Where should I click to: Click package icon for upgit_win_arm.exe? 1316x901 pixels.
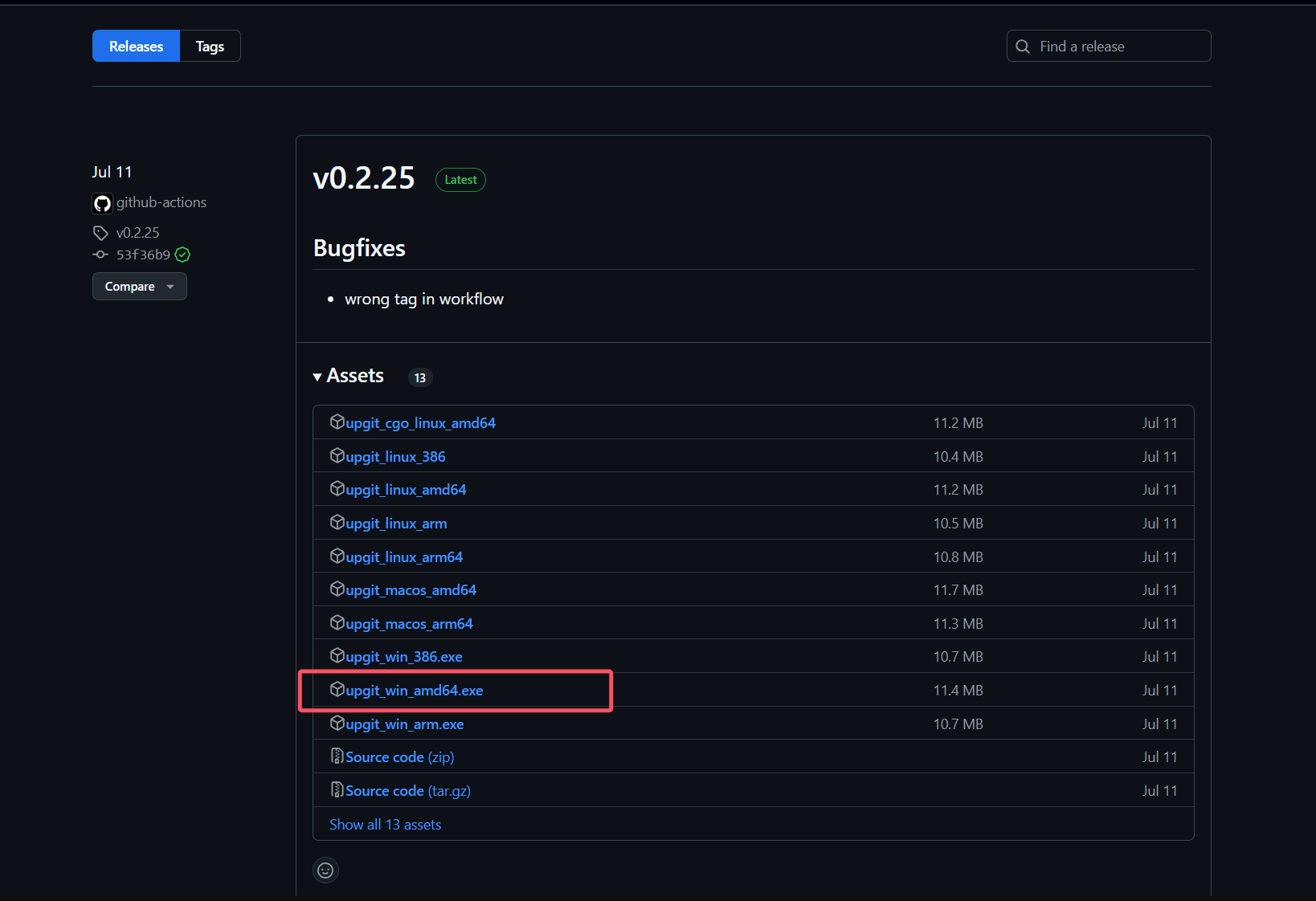(x=337, y=723)
